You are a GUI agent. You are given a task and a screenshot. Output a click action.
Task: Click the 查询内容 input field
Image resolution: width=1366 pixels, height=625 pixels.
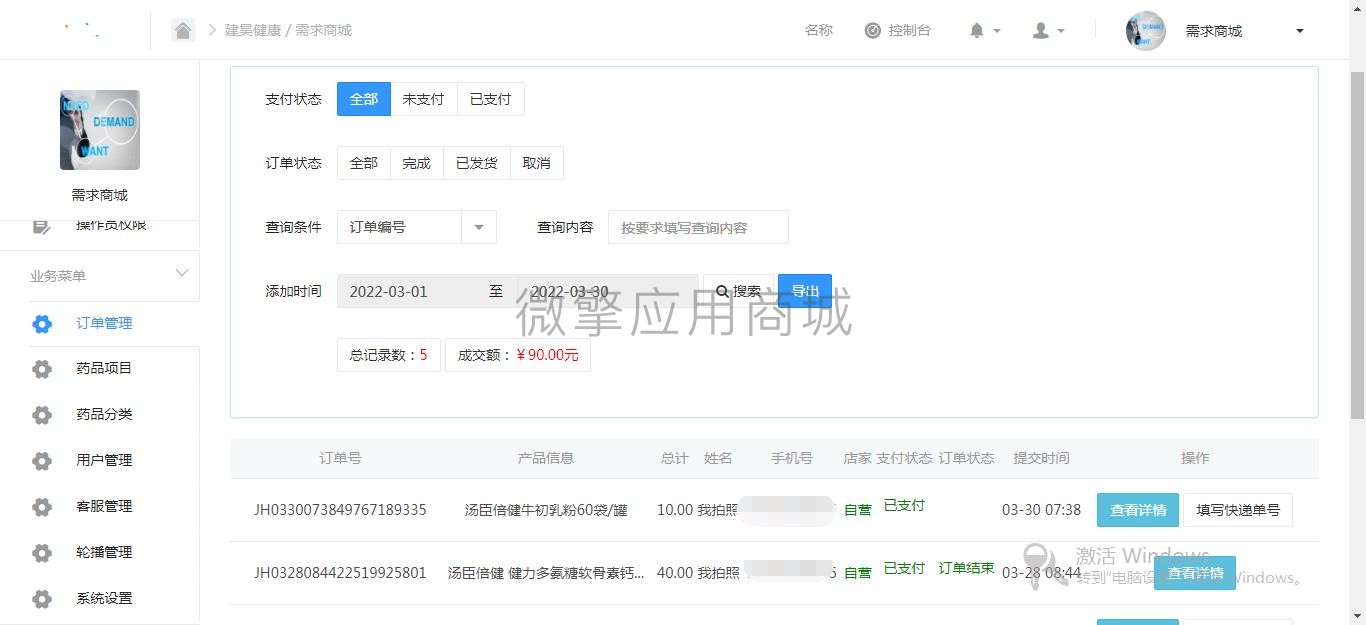[x=698, y=227]
